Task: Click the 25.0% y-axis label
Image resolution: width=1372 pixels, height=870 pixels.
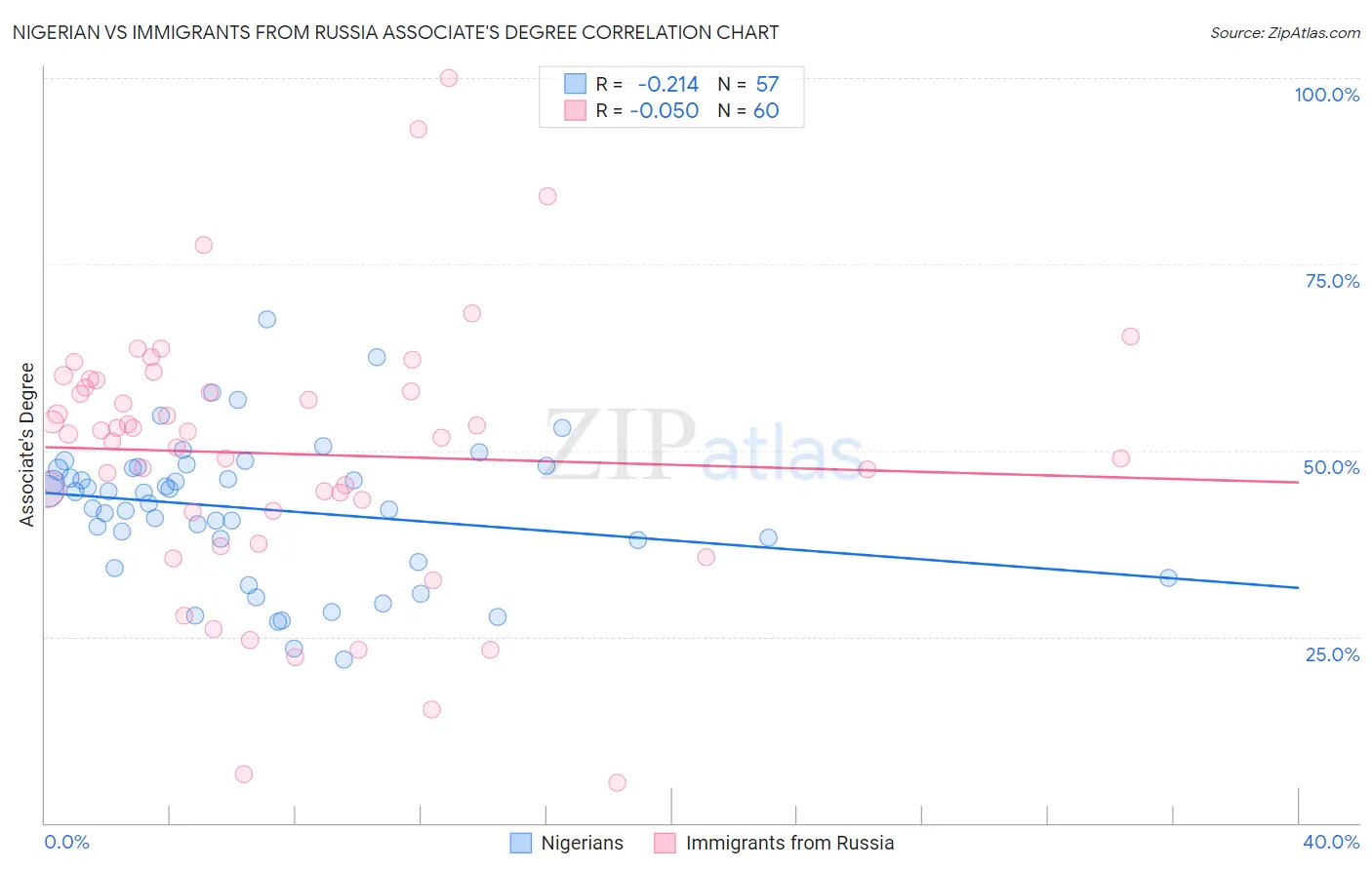Action: (1332, 653)
